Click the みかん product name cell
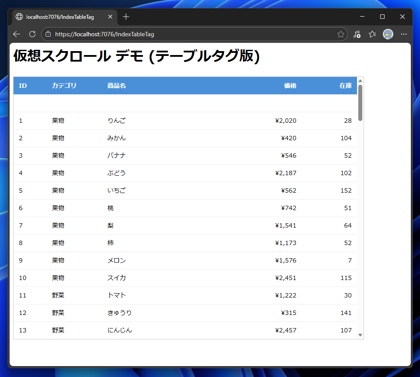The height and width of the screenshot is (377, 420). (116, 138)
